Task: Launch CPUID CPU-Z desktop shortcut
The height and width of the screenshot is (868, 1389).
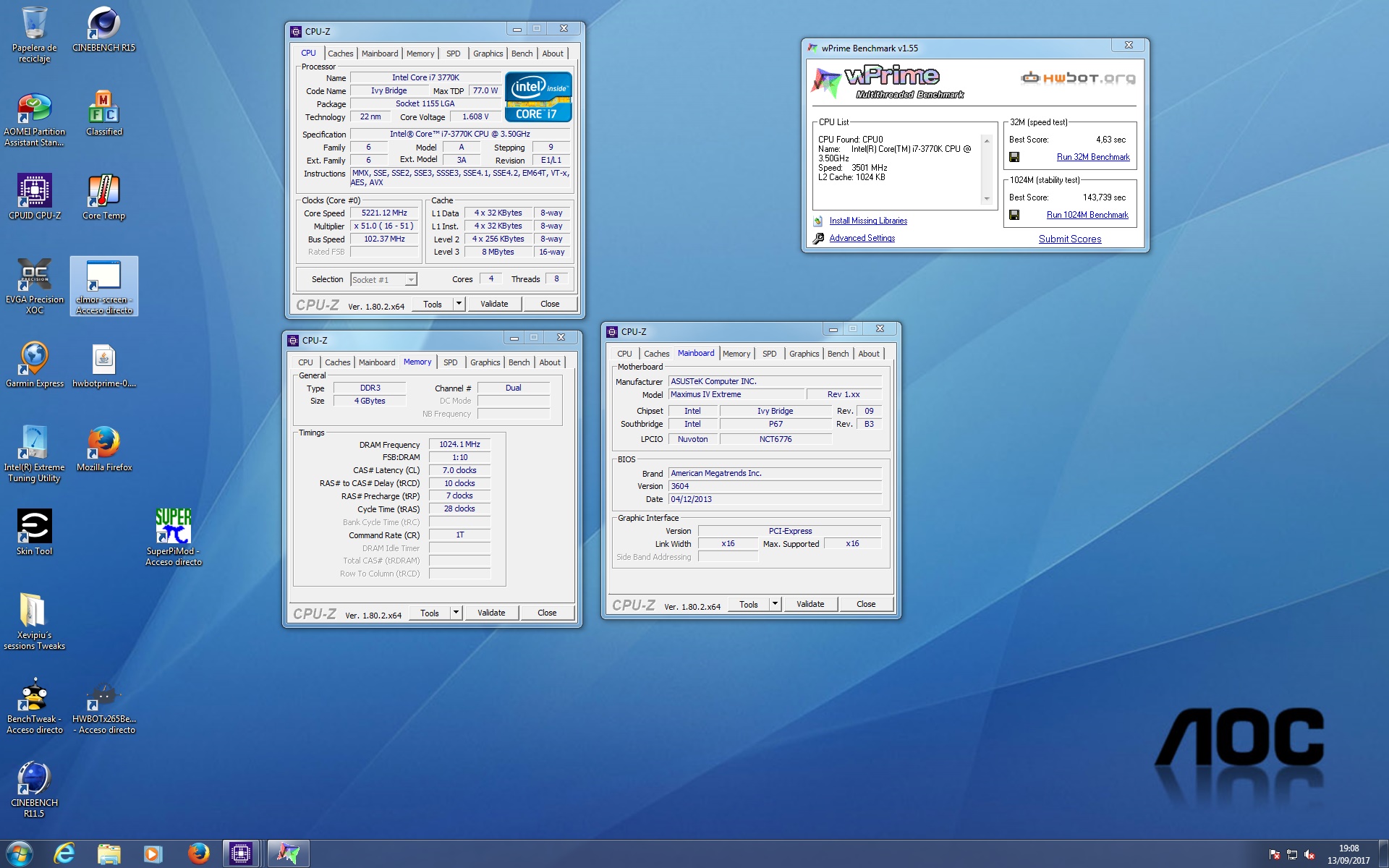Action: [x=34, y=197]
